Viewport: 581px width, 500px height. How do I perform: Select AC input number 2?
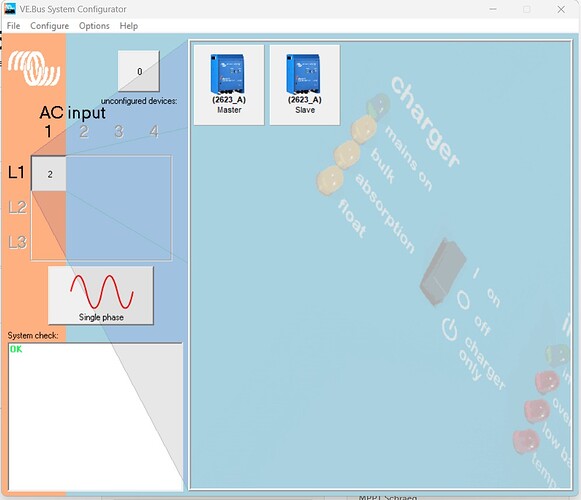click(84, 132)
